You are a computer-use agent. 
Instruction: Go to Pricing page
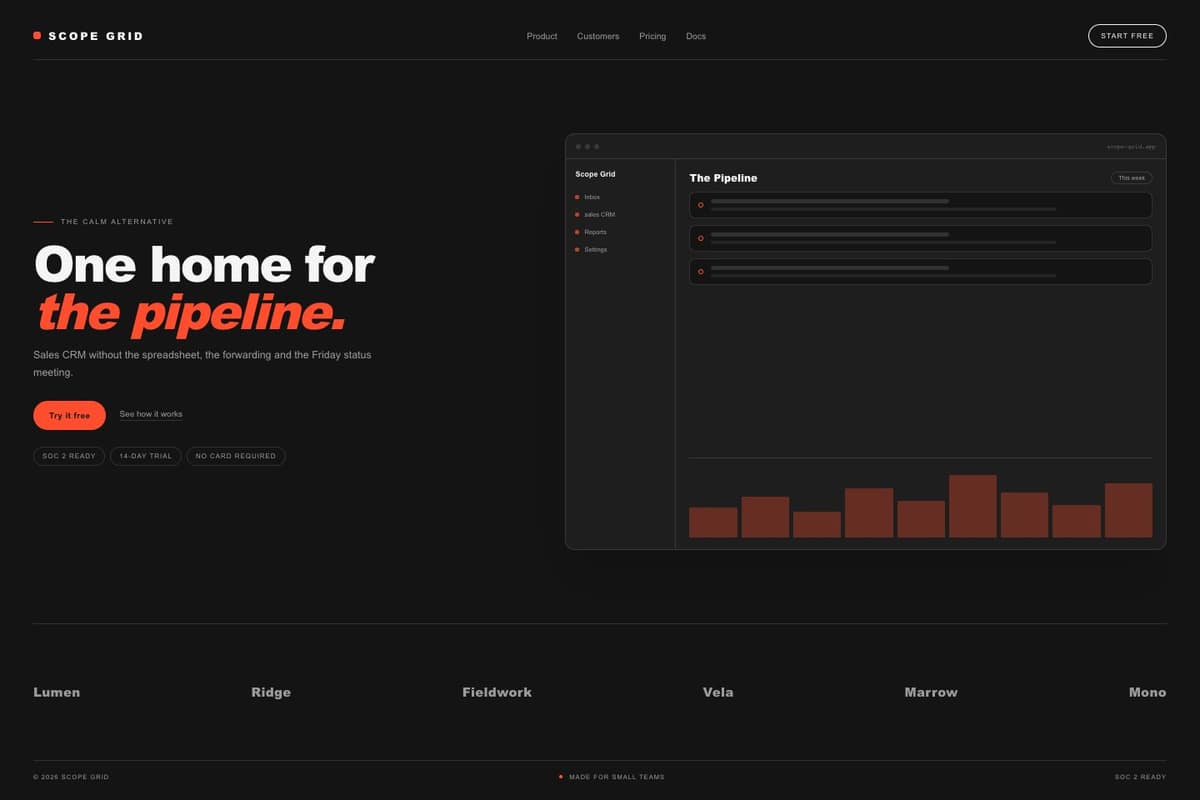pos(653,36)
